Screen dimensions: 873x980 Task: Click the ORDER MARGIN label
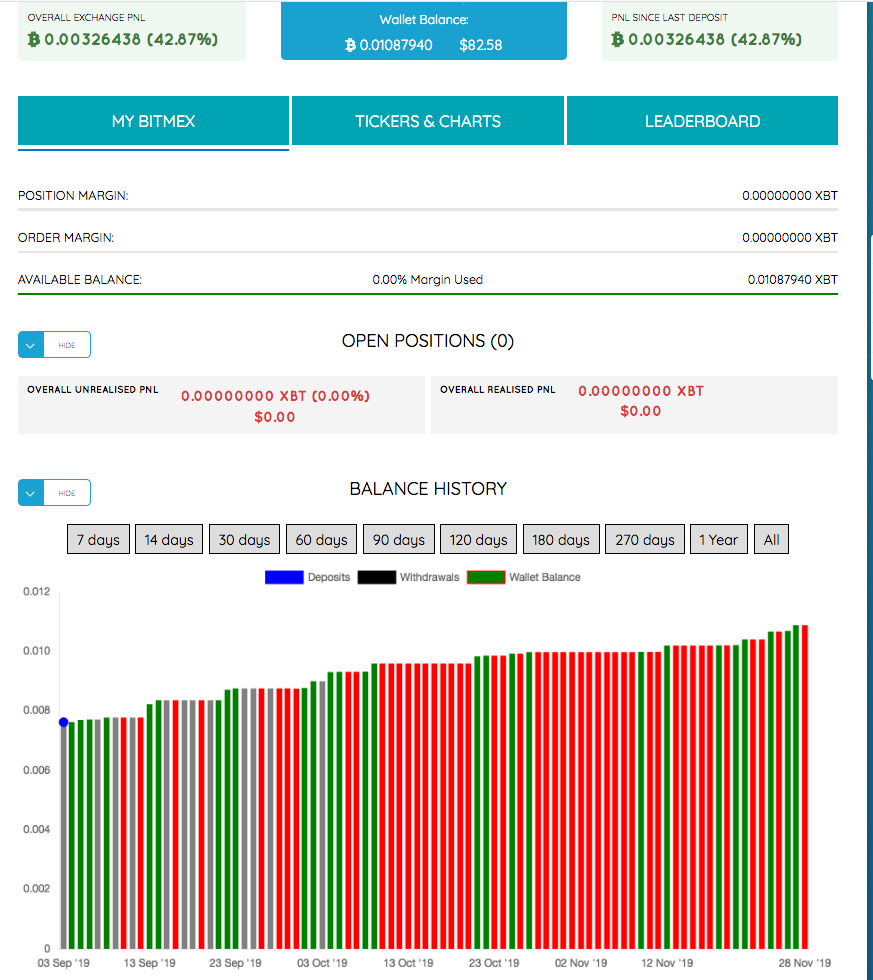[x=66, y=238]
